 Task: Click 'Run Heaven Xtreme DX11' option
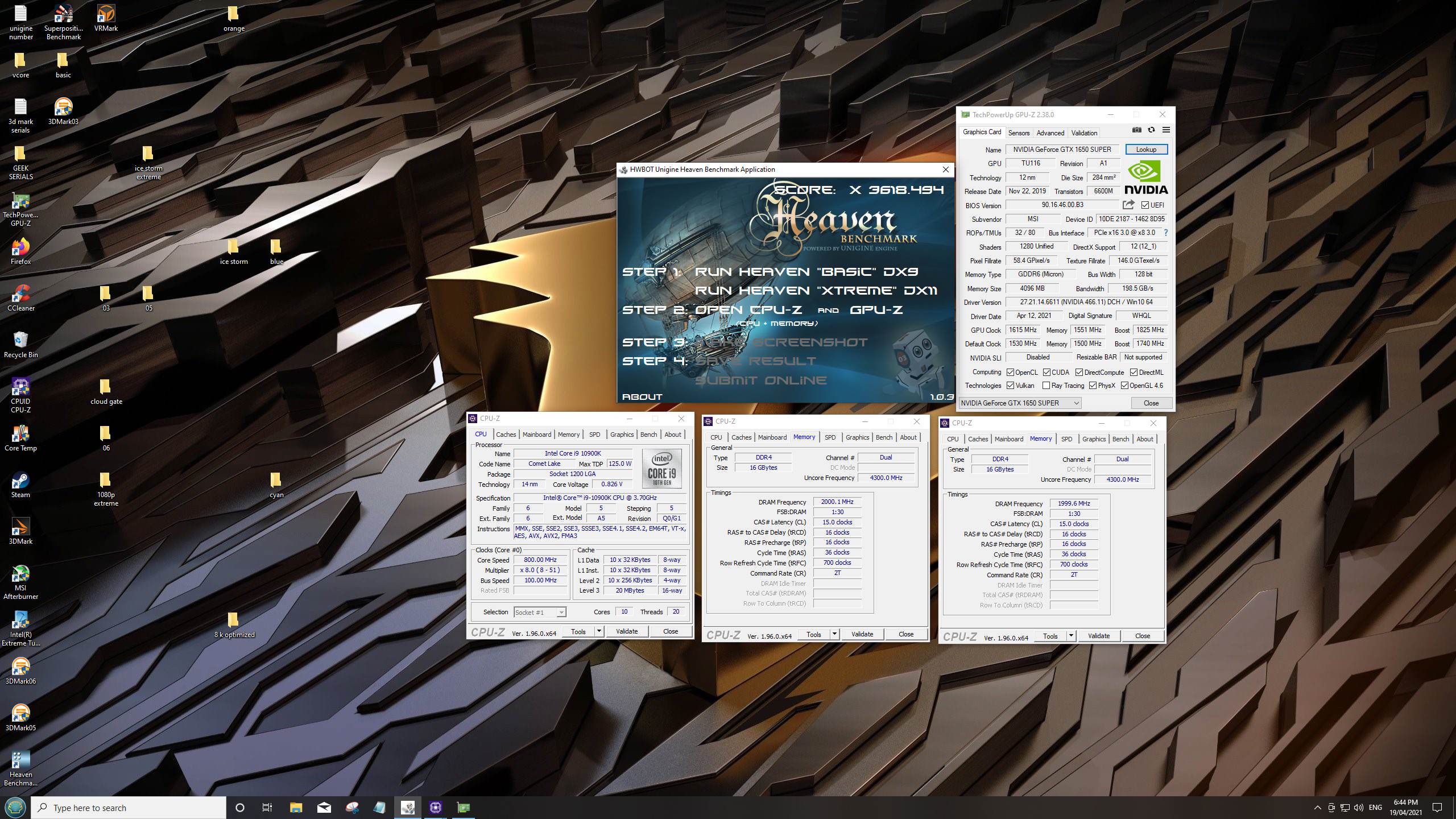pyautogui.click(x=816, y=290)
